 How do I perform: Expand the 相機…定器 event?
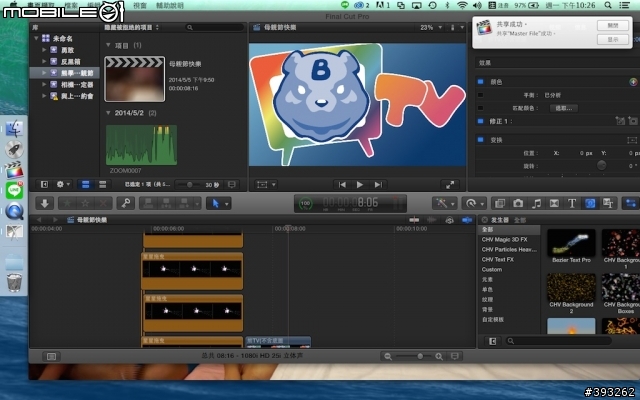pos(44,84)
